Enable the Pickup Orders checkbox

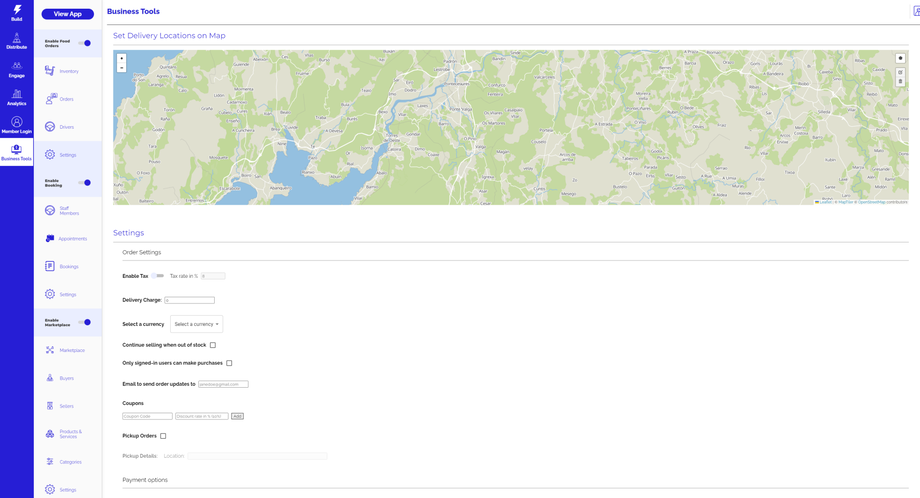(163, 436)
